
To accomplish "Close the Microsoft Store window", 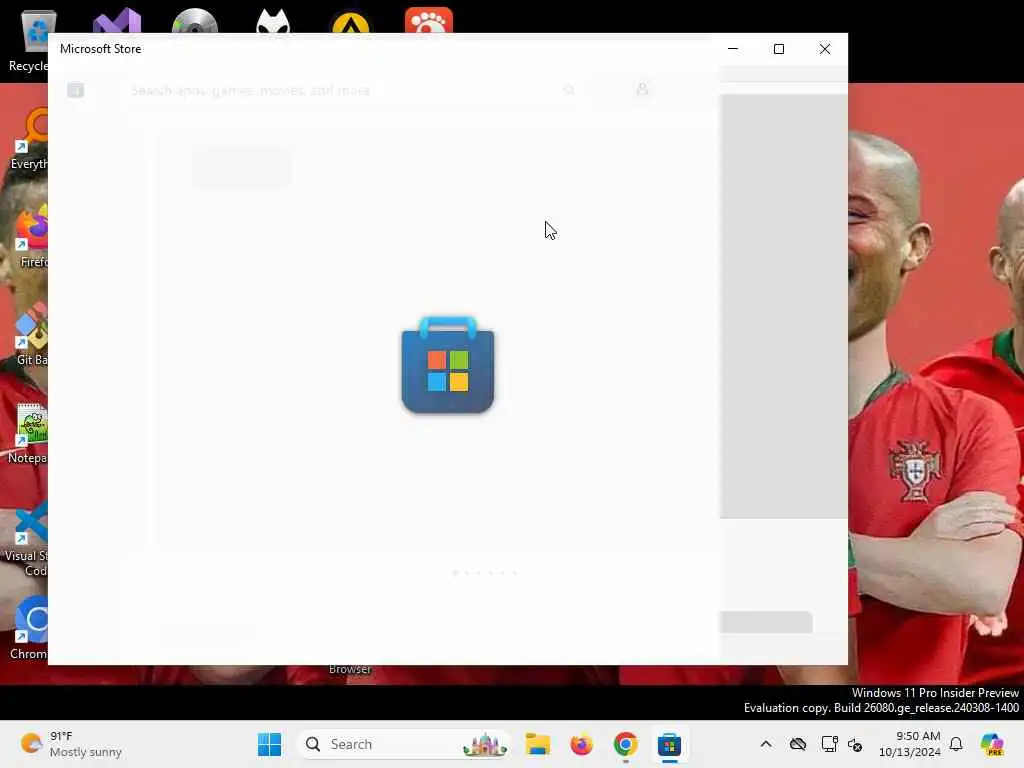I will coord(825,49).
